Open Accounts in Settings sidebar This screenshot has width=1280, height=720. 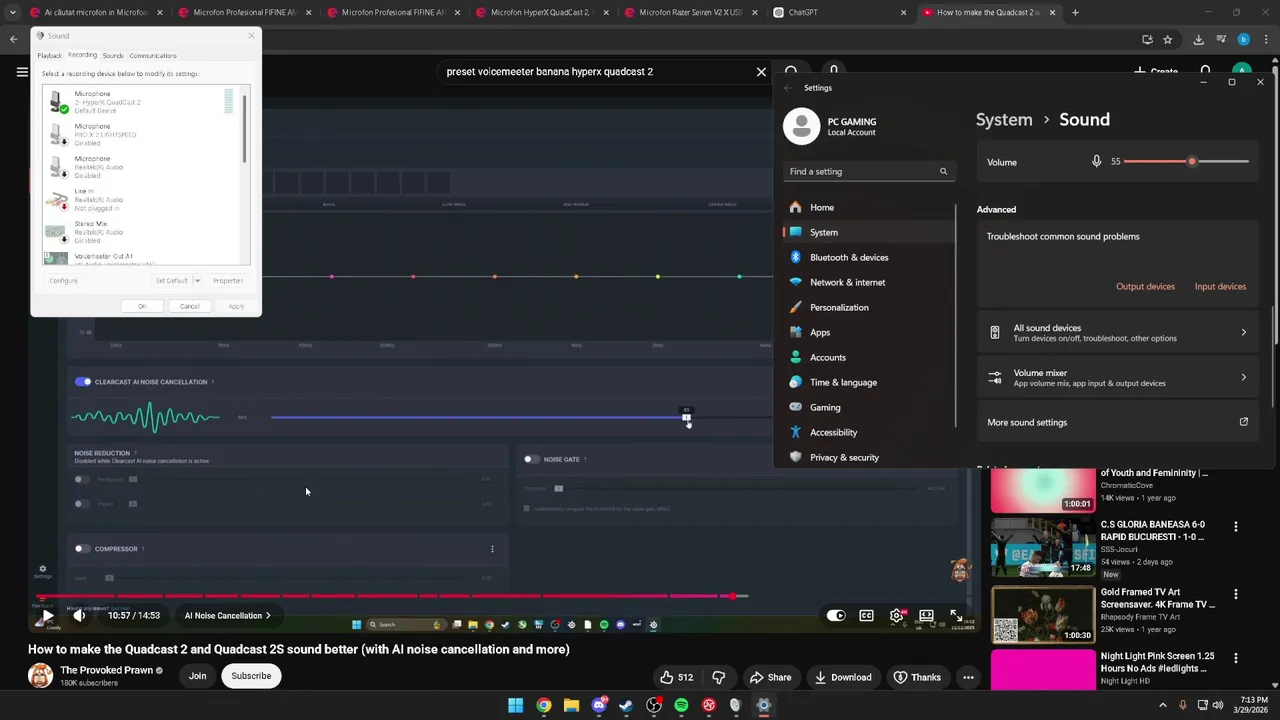[869, 357]
